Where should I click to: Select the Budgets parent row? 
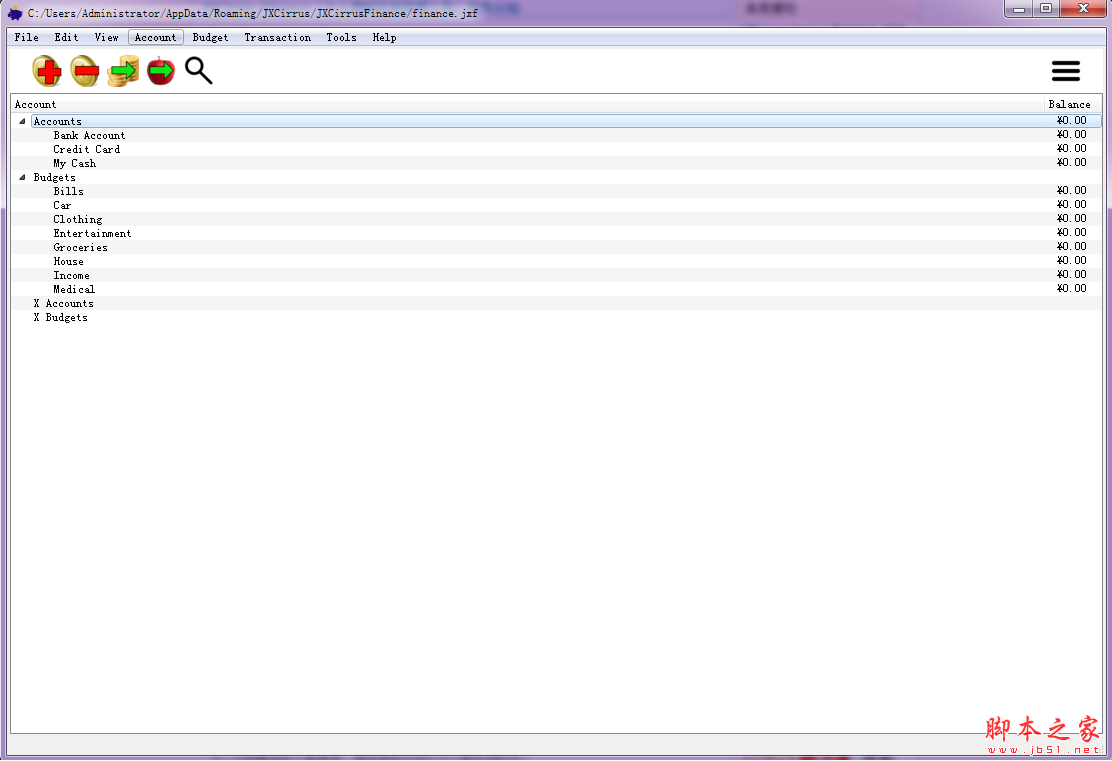(556, 177)
